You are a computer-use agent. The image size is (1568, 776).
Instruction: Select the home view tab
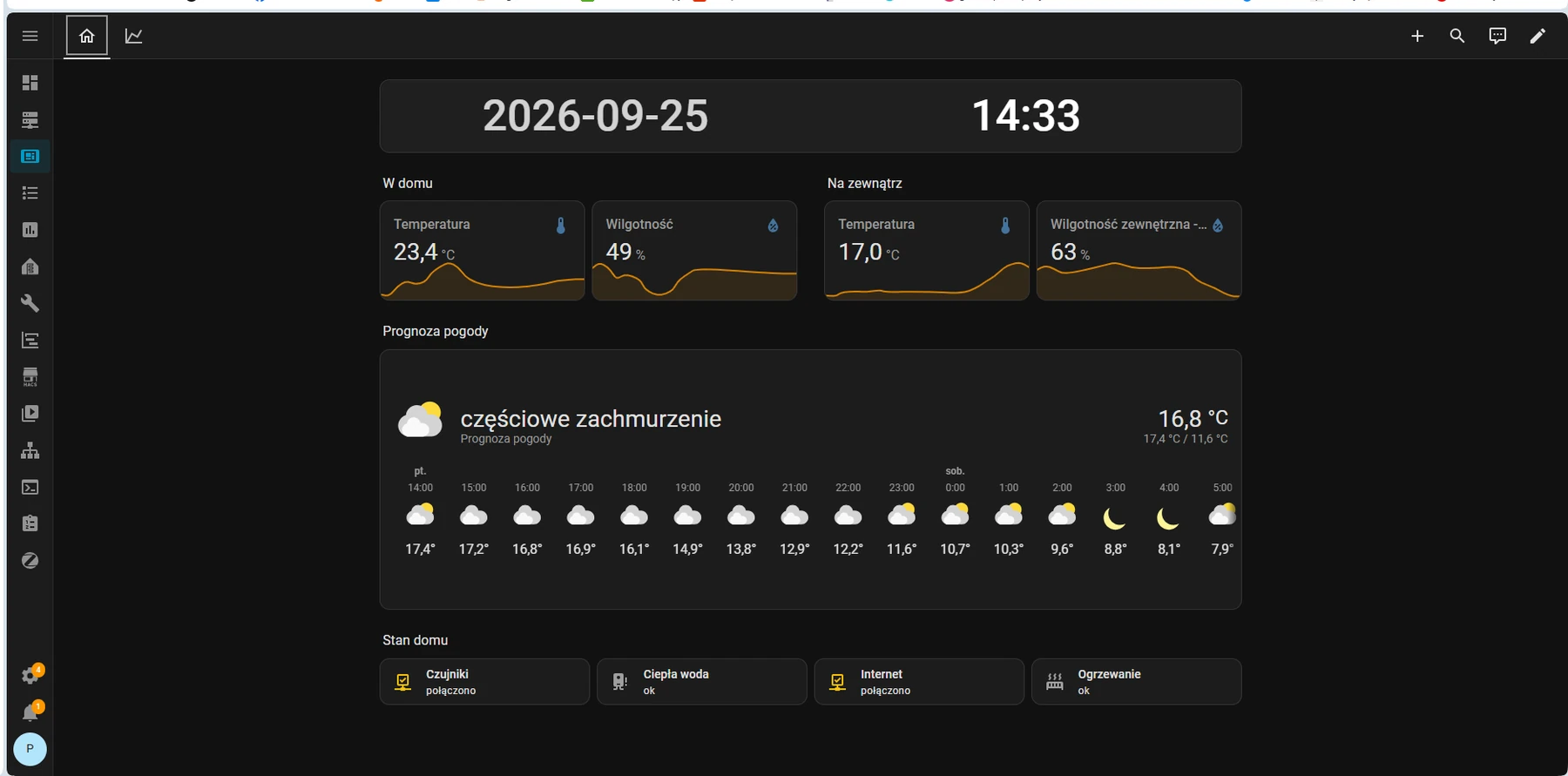click(x=87, y=36)
